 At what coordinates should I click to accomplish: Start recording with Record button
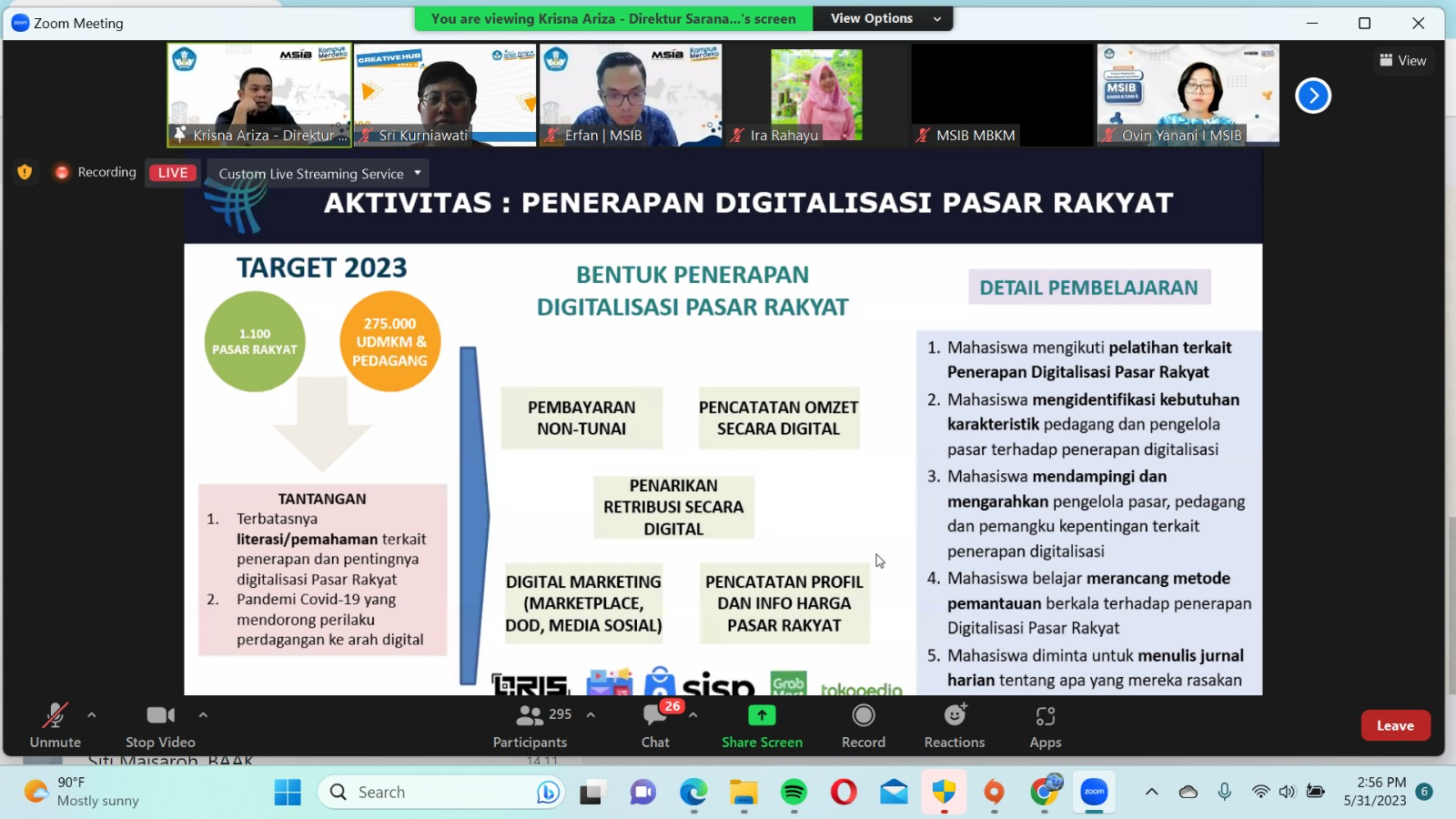[864, 726]
